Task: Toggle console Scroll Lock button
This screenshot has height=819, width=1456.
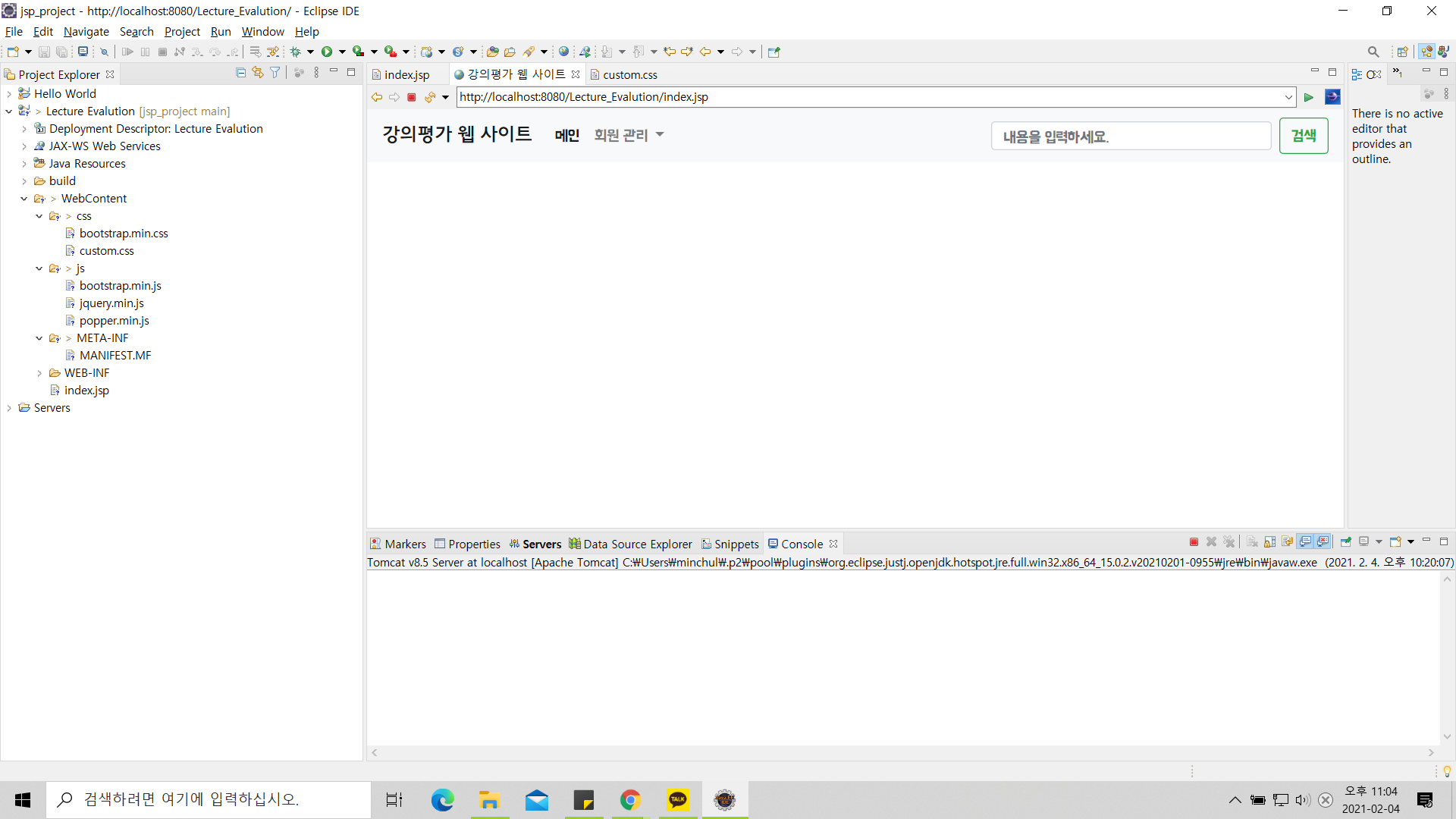Action: pyautogui.click(x=1270, y=542)
